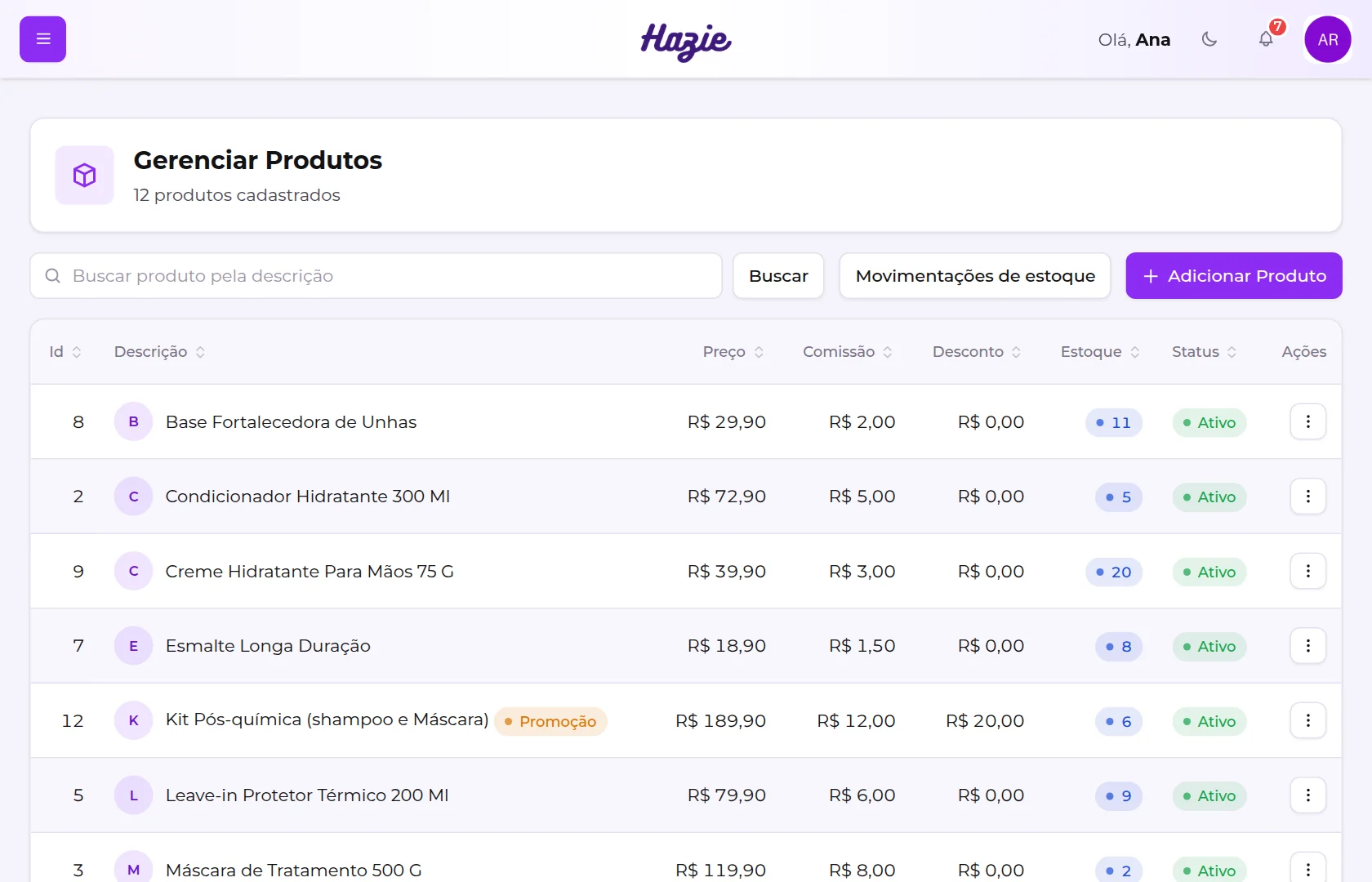Click price R$ 189,90
The height and width of the screenshot is (882, 1372).
(x=720, y=721)
